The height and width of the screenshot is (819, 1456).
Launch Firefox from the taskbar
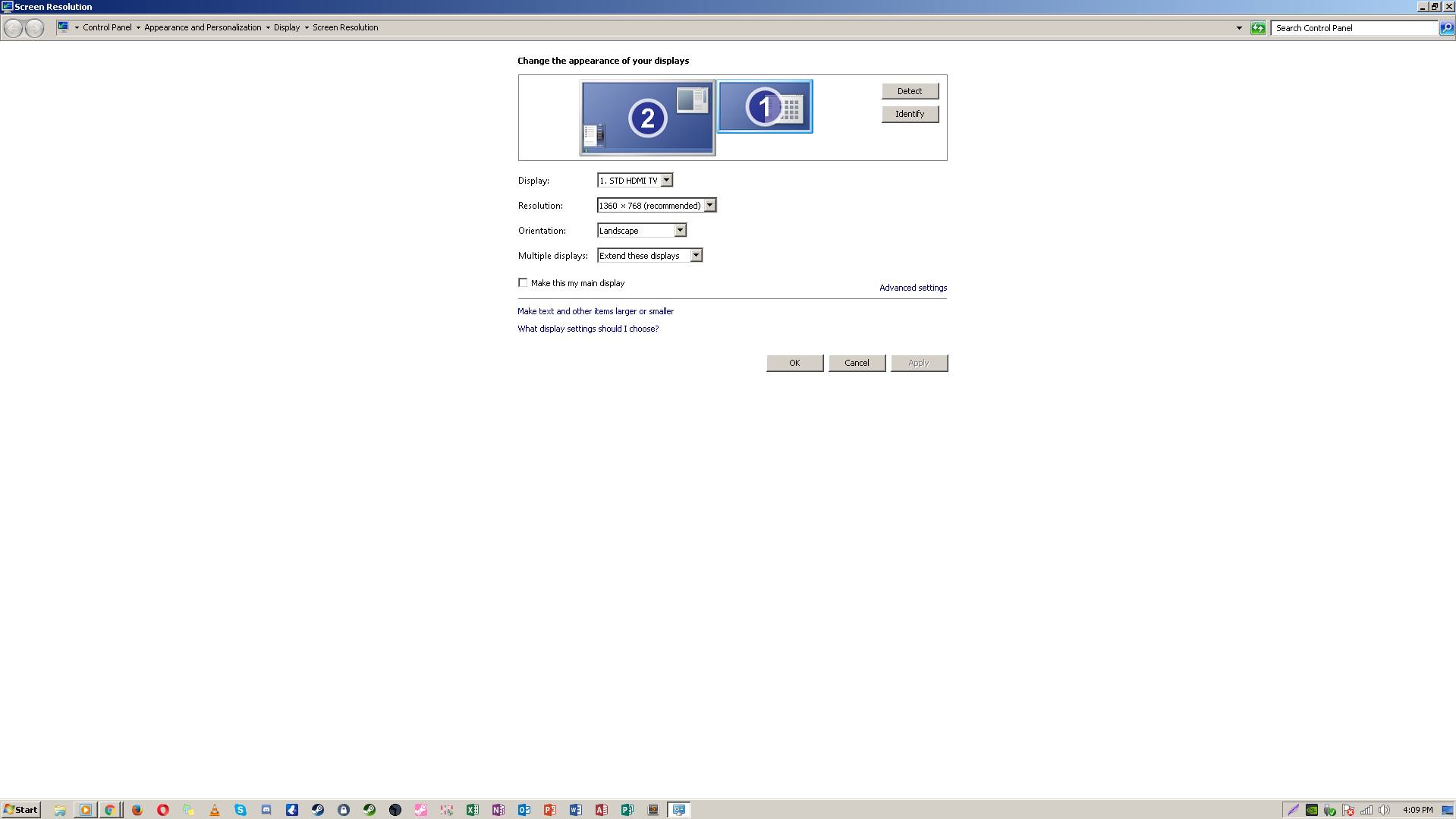(137, 810)
